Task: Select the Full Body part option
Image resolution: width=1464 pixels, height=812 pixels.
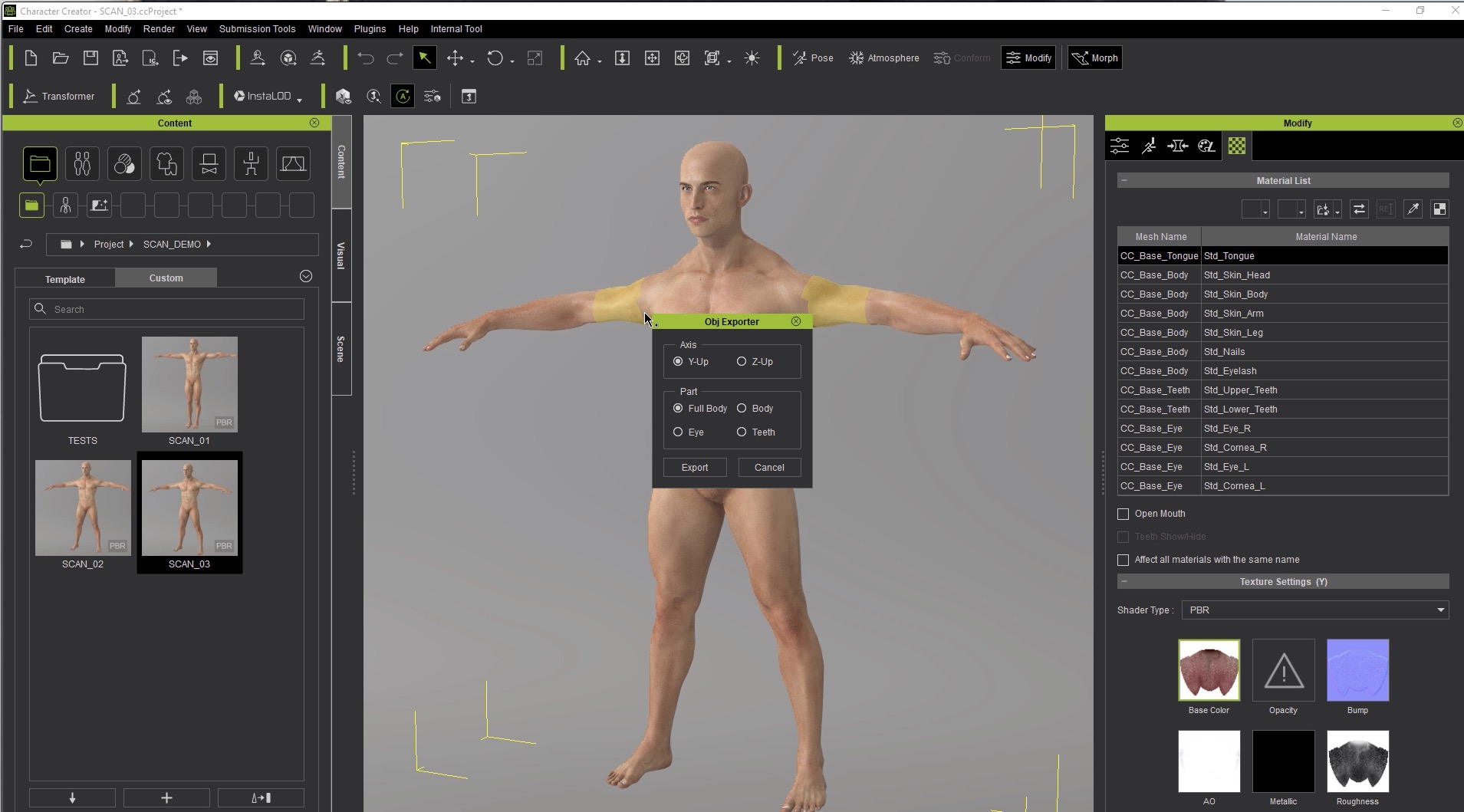Action: [699, 409]
